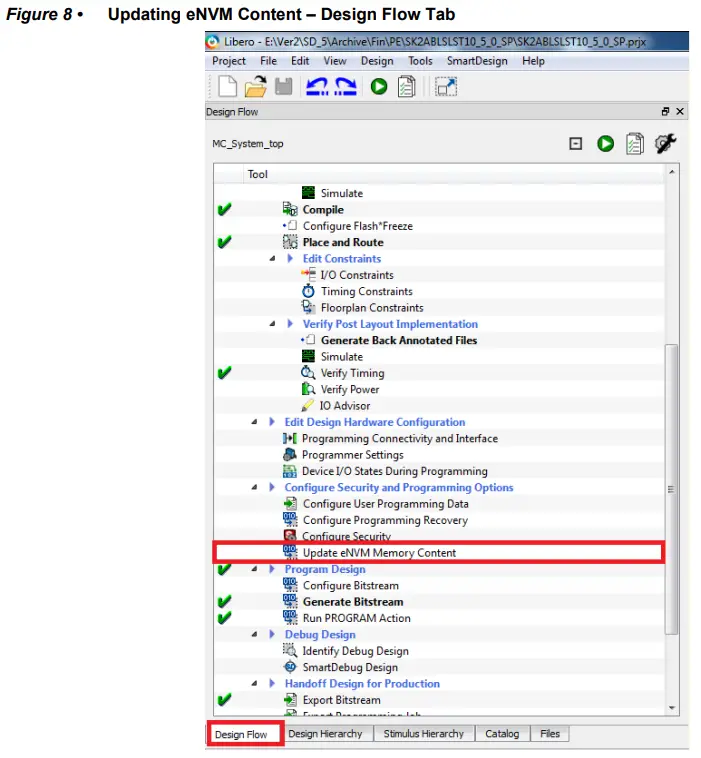Switch to the Stimulus Hierarchy tab

tap(424, 733)
